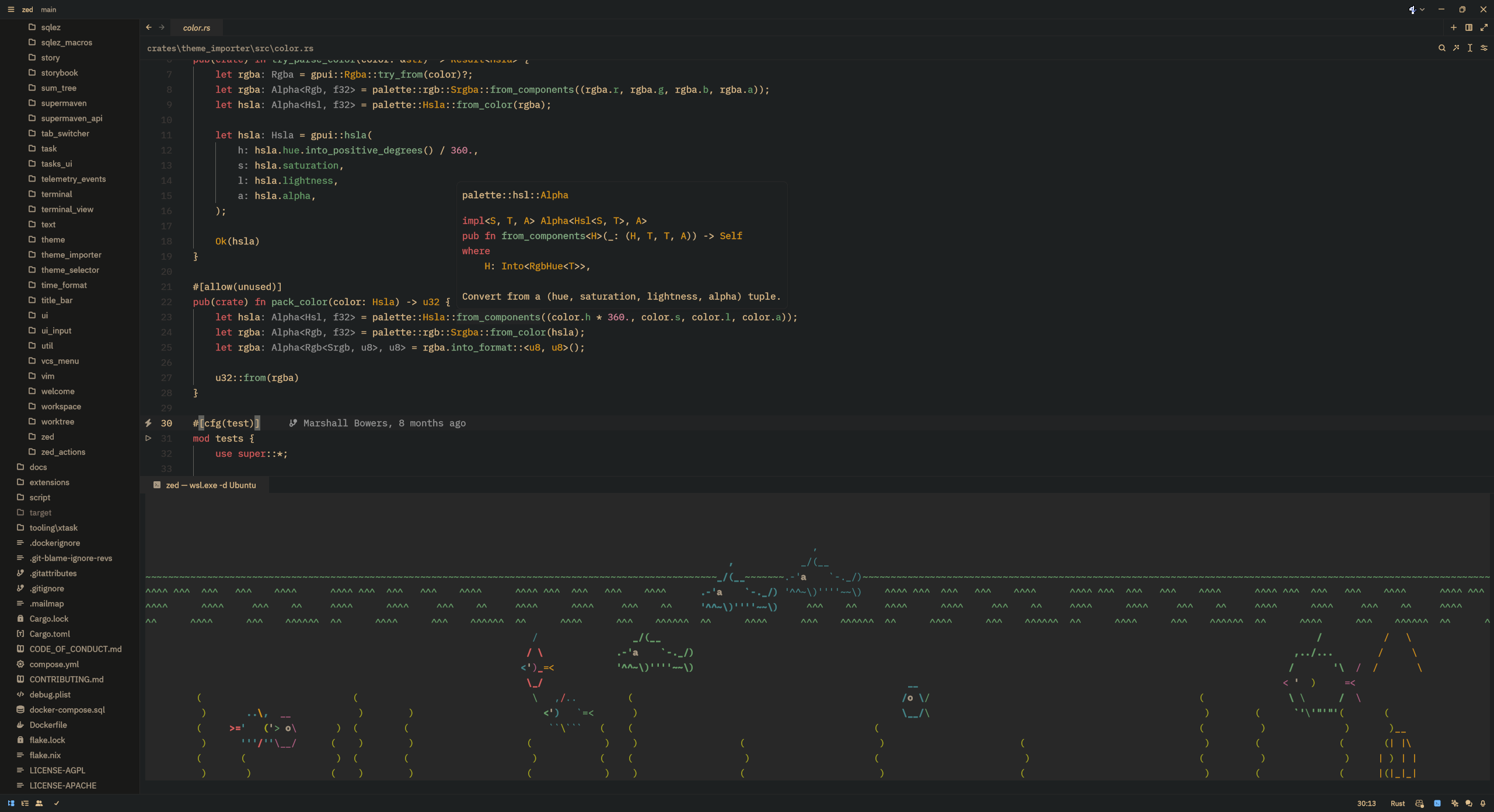Image resolution: width=1494 pixels, height=812 pixels.
Task: Run the tests module with the play icon
Action: 148,438
